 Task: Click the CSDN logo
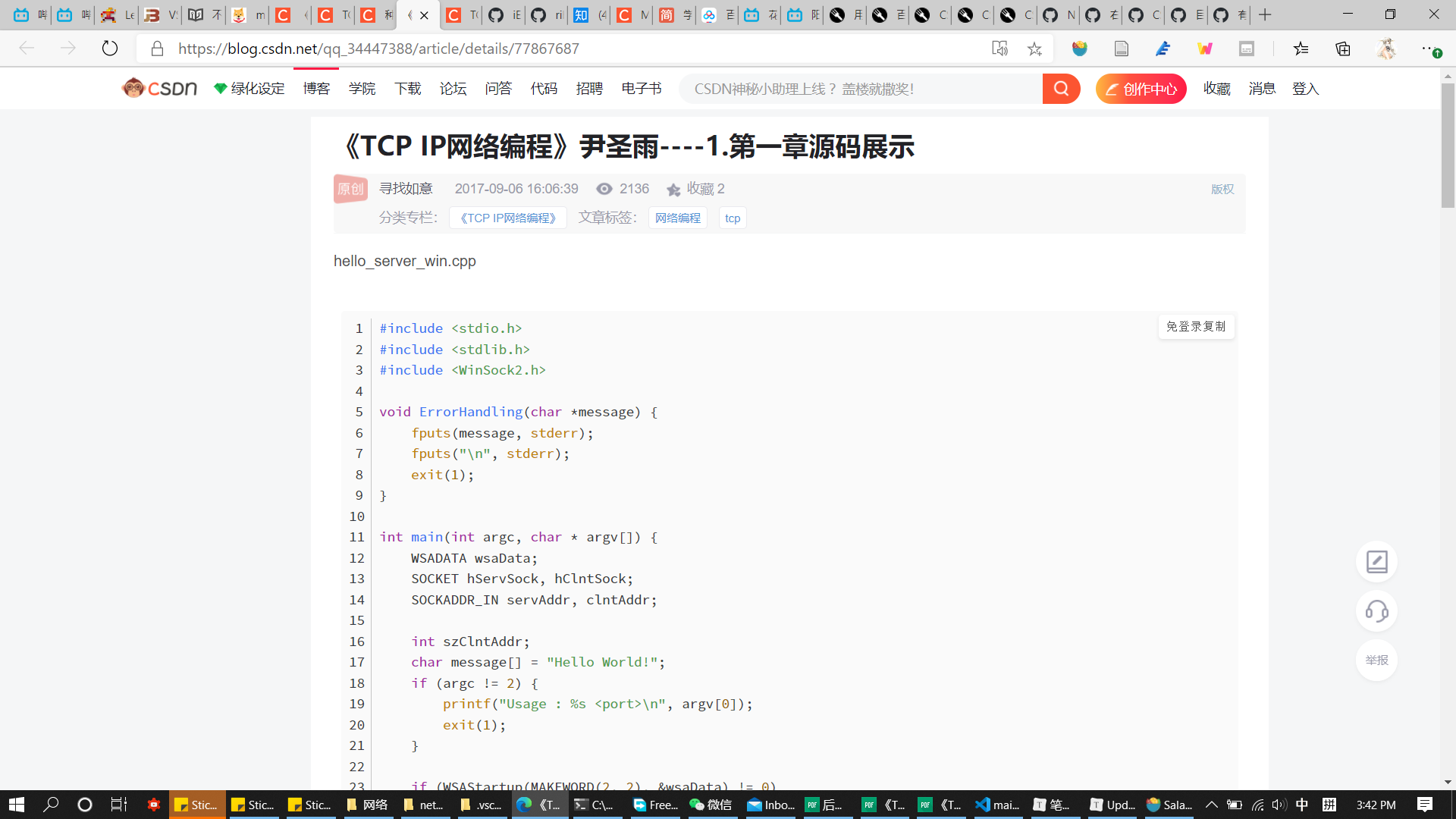point(159,88)
